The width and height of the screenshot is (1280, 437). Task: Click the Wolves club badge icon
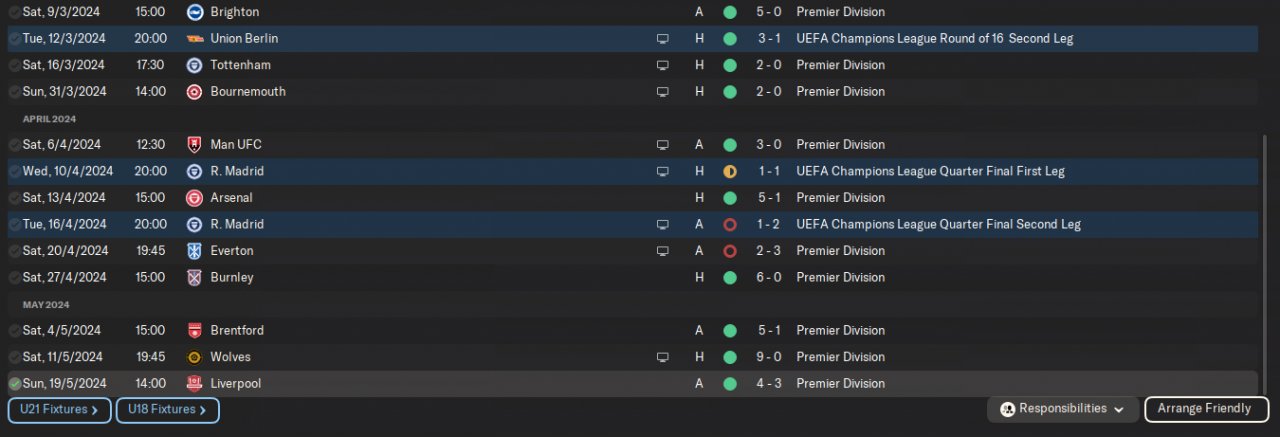coord(195,357)
